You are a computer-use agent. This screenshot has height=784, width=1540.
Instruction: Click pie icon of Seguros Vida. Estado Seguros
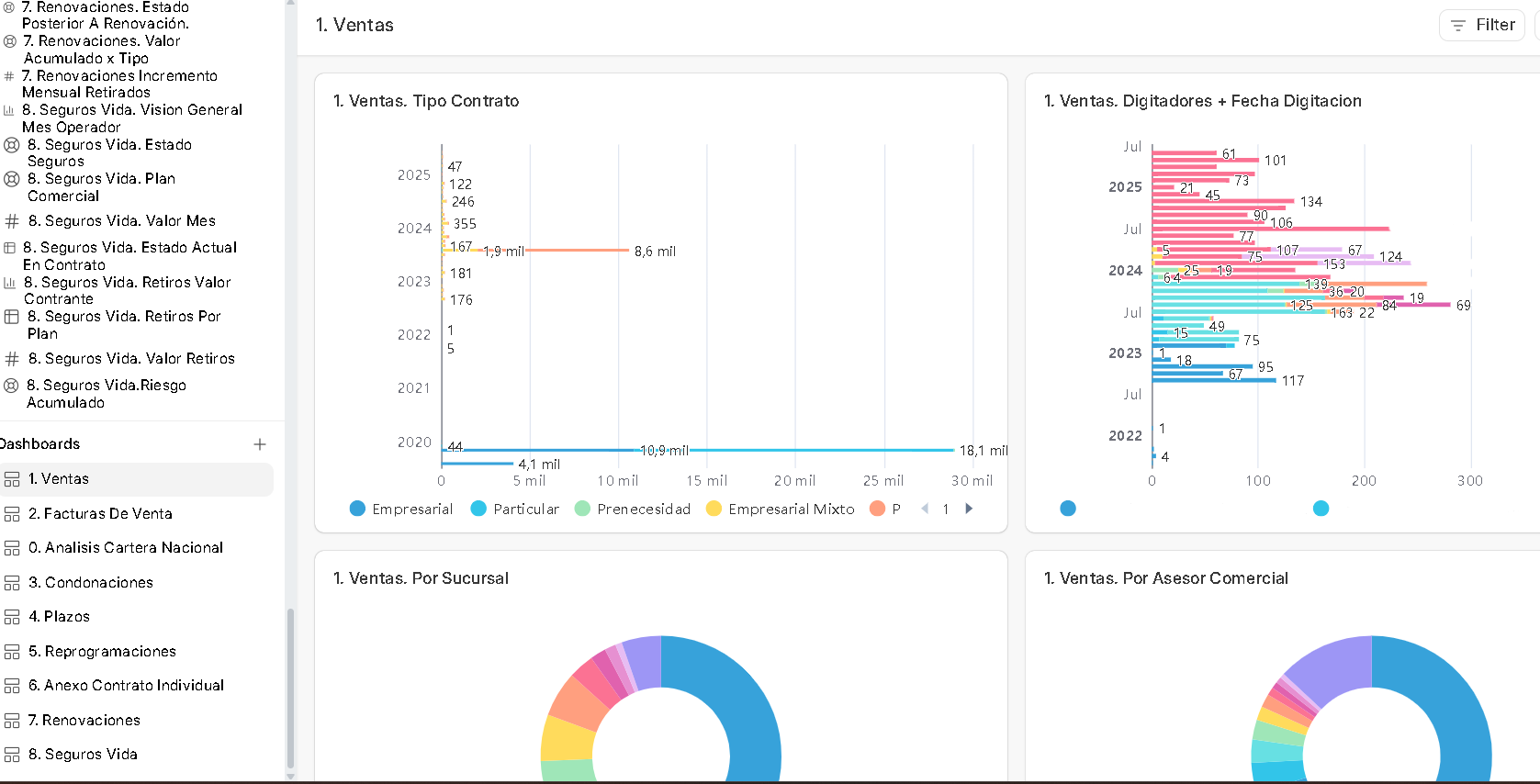tap(12, 145)
